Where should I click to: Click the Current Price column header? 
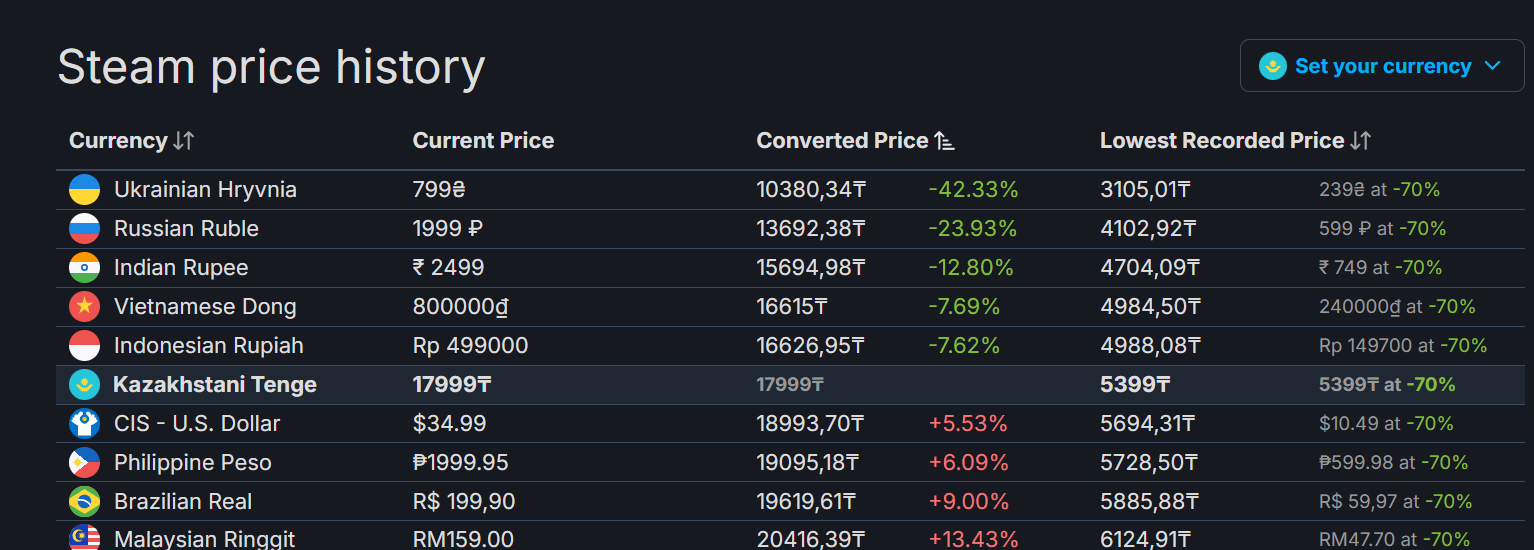(483, 141)
